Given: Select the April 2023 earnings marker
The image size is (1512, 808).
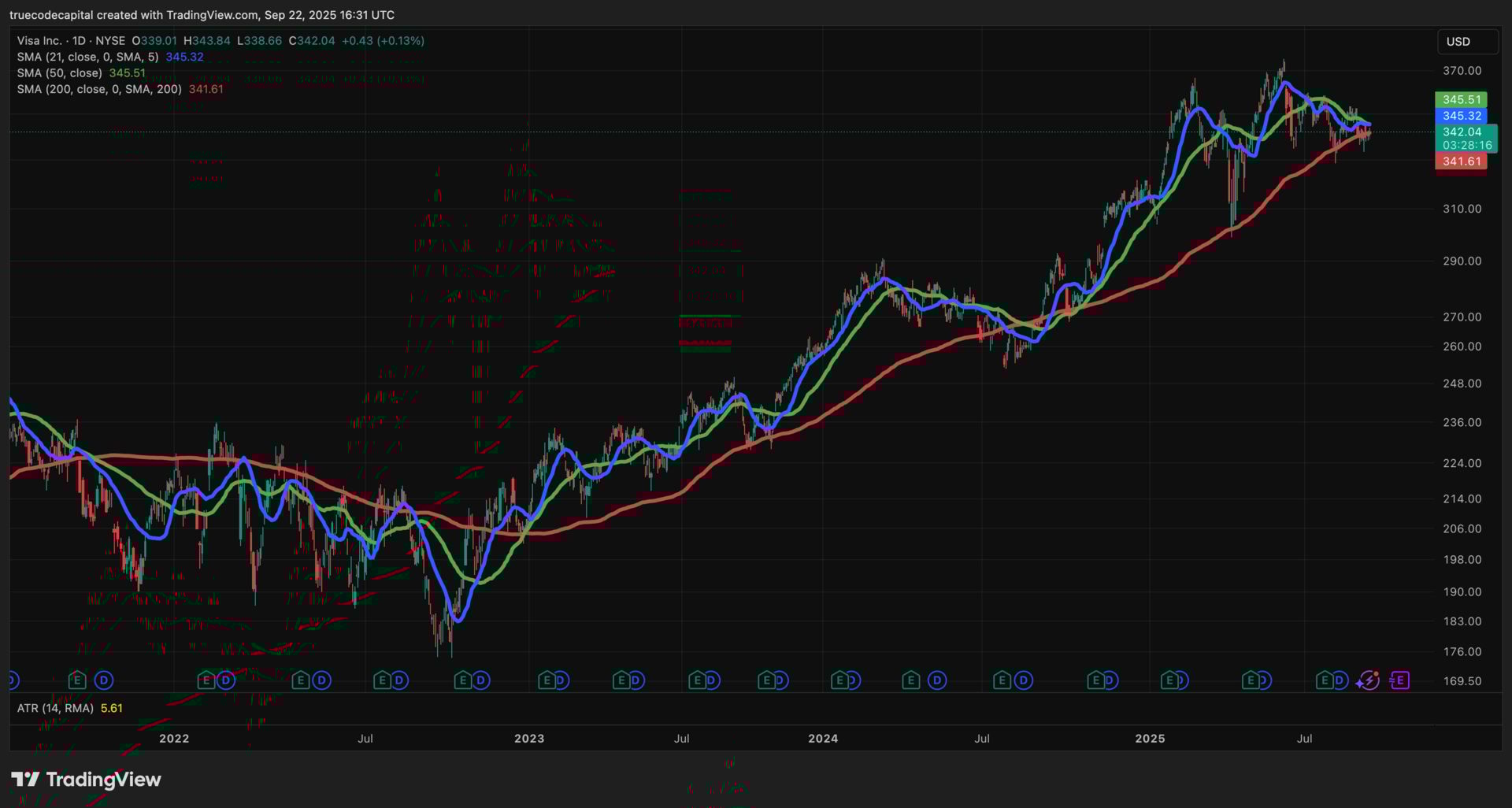Looking at the screenshot, I should point(621,680).
